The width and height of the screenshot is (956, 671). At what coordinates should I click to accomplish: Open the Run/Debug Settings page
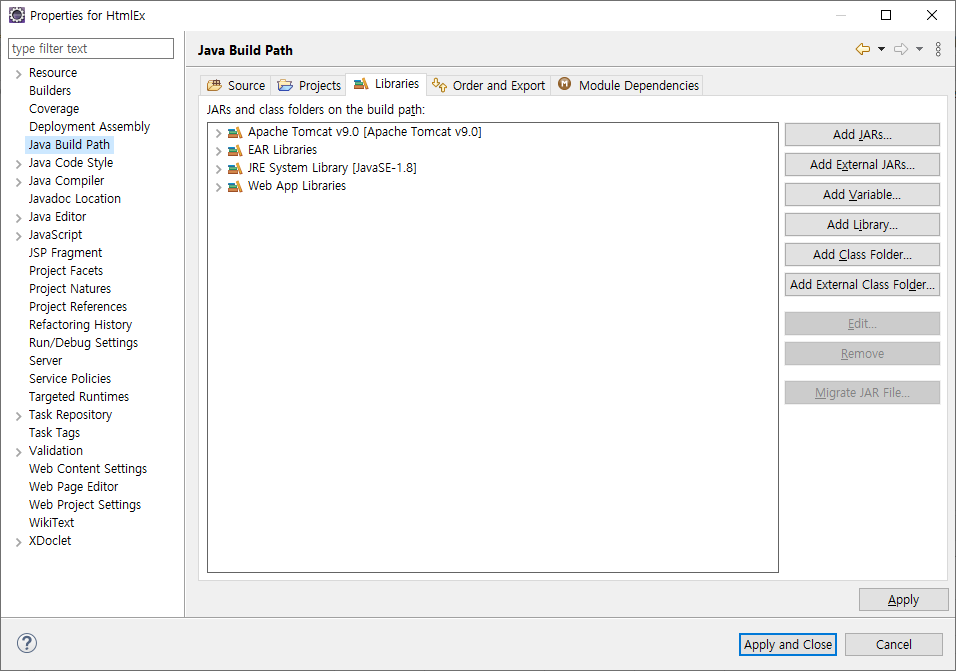pos(84,343)
